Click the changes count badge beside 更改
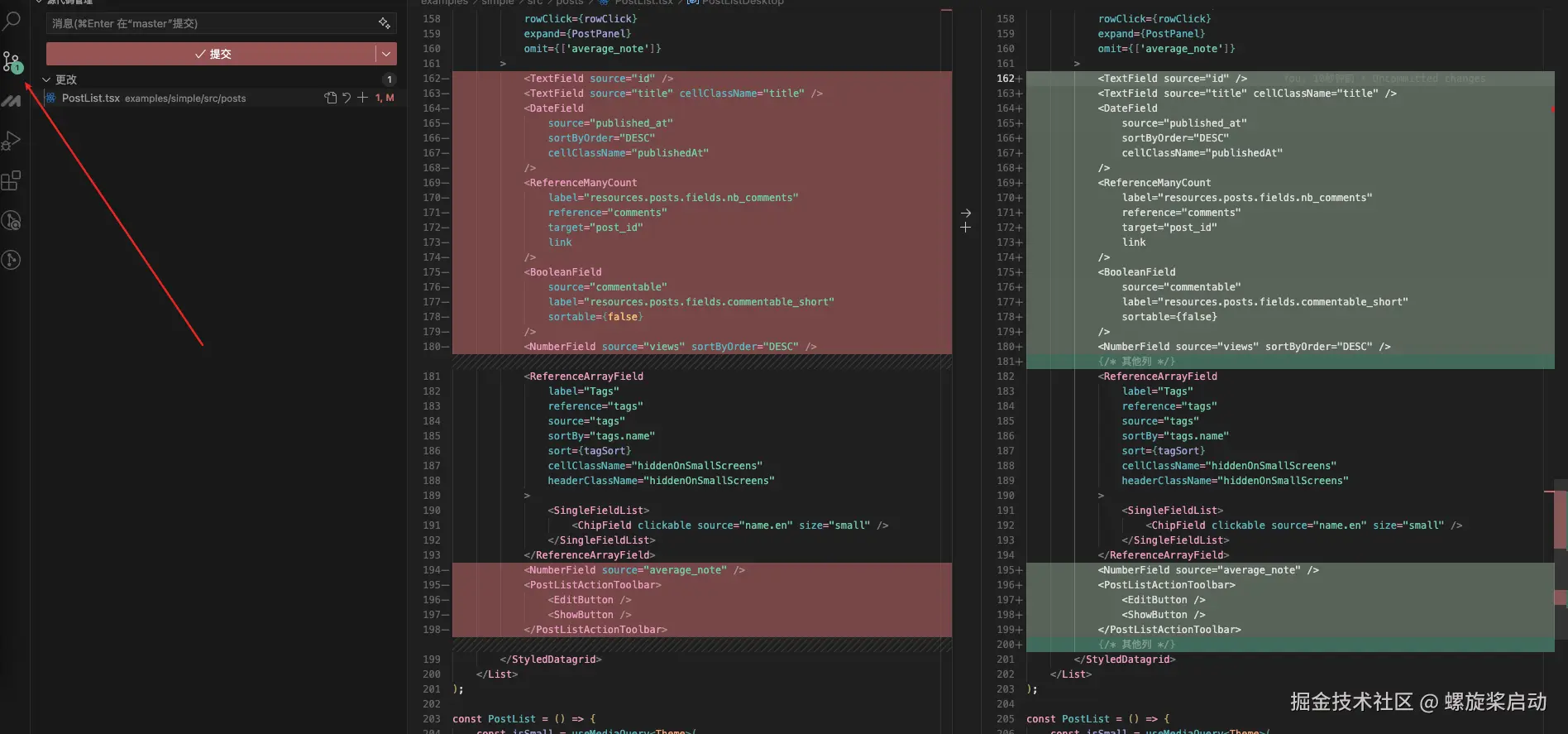 [389, 79]
